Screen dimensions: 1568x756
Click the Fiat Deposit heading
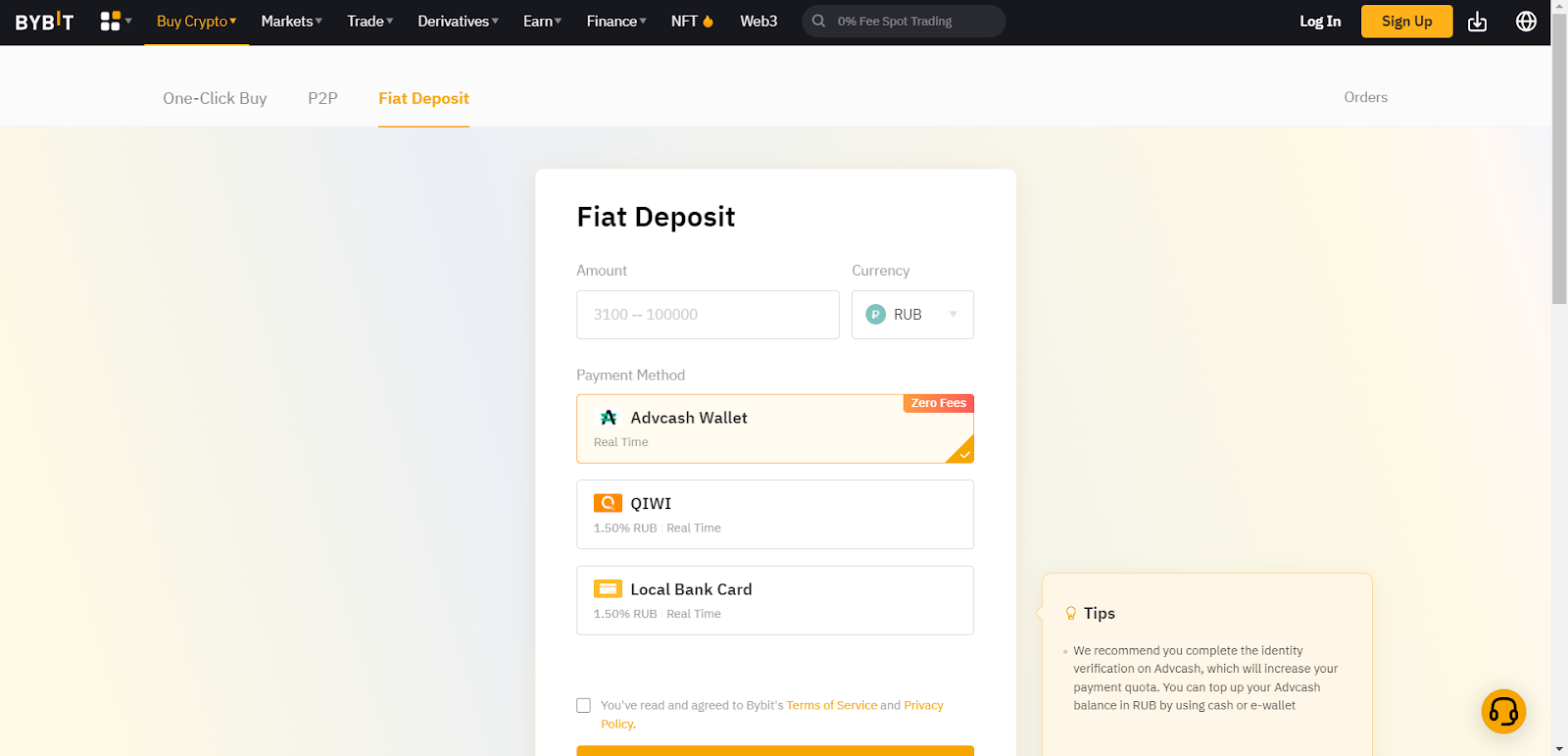coord(656,217)
